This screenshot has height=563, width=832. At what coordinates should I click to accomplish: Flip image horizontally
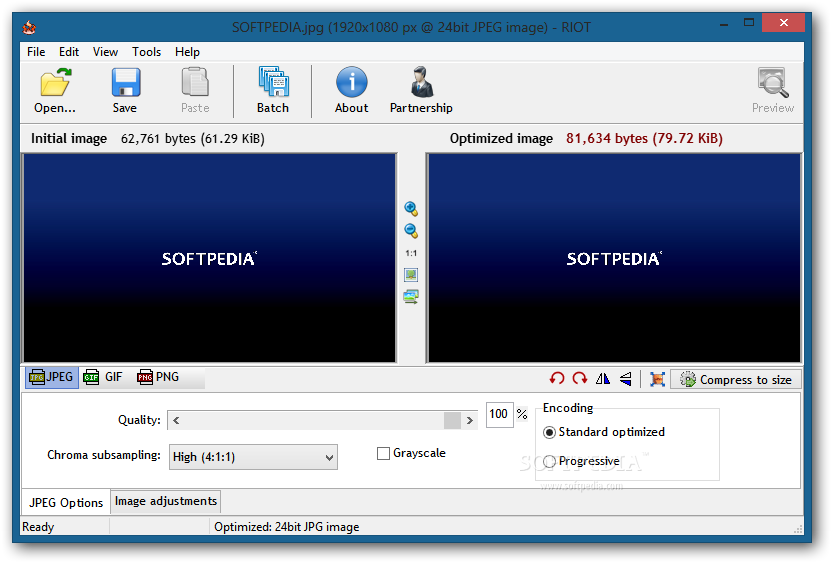click(603, 378)
